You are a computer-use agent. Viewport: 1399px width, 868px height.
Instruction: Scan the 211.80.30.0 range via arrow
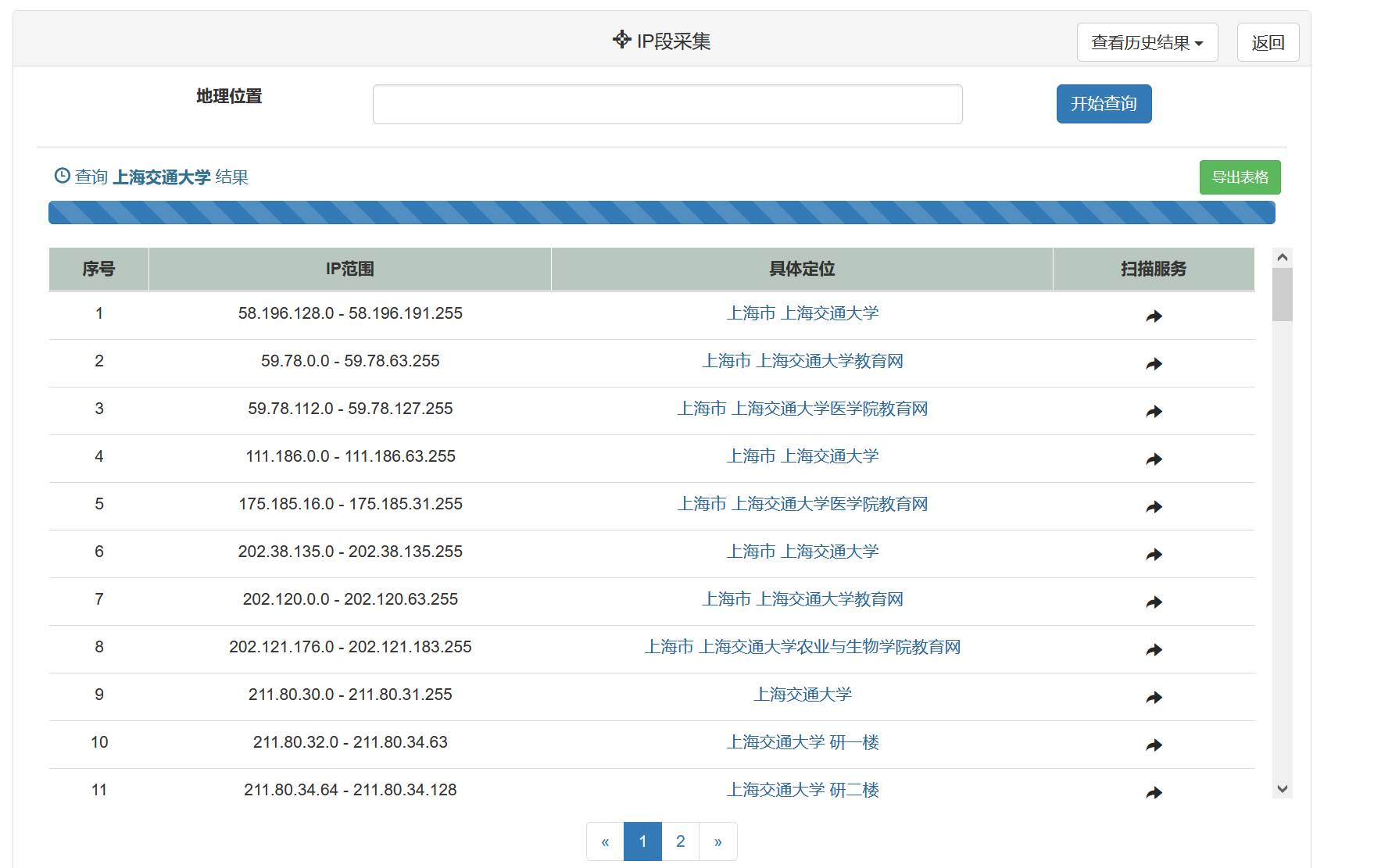pos(1154,697)
